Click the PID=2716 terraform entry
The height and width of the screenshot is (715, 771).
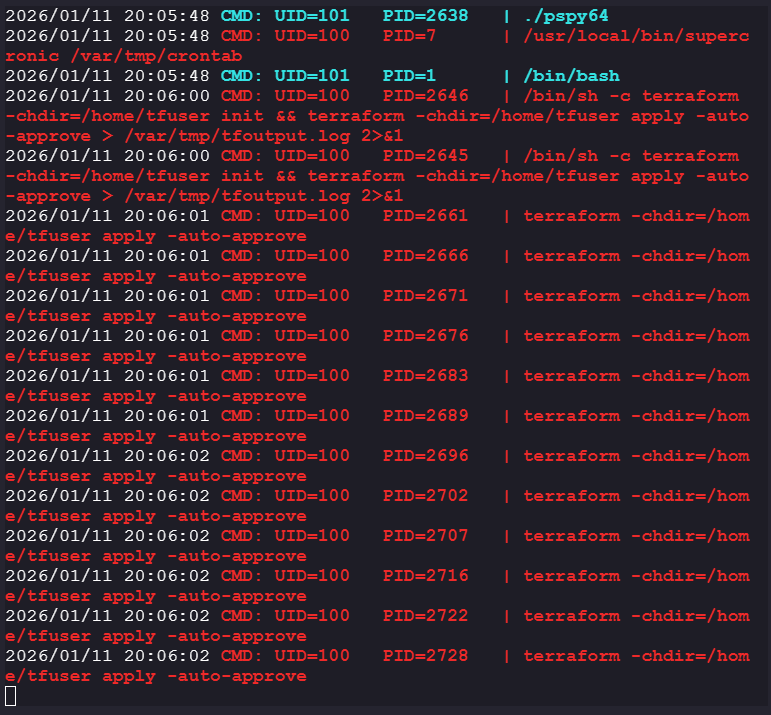coord(425,576)
